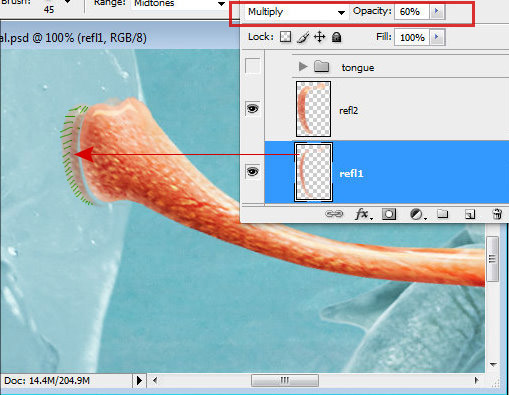
Task: Open the Opacity slider arrow
Action: pos(437,11)
